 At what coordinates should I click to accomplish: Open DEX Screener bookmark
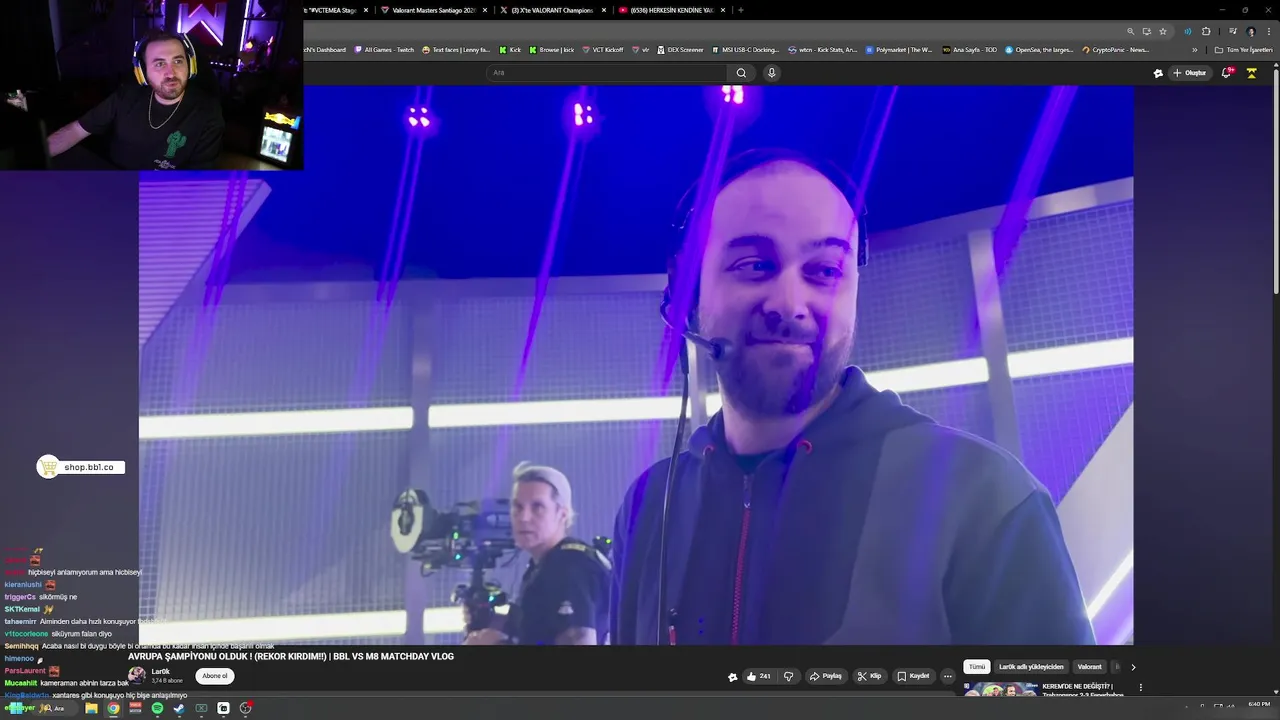pos(680,50)
